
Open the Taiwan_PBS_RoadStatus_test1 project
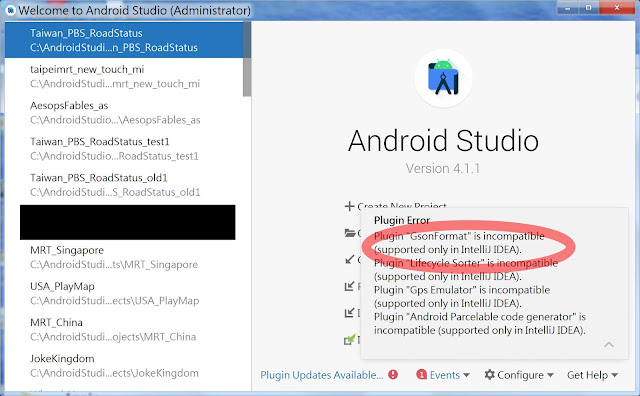click(x=124, y=149)
